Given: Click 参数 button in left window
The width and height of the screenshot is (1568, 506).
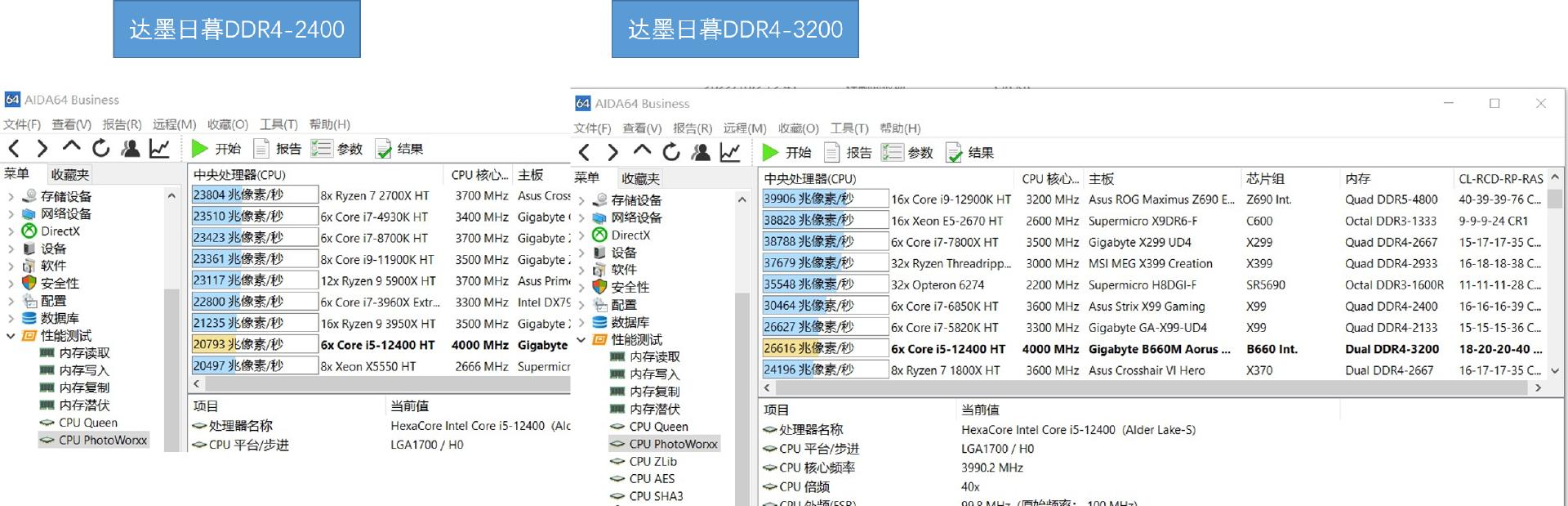Looking at the screenshot, I should click(337, 148).
